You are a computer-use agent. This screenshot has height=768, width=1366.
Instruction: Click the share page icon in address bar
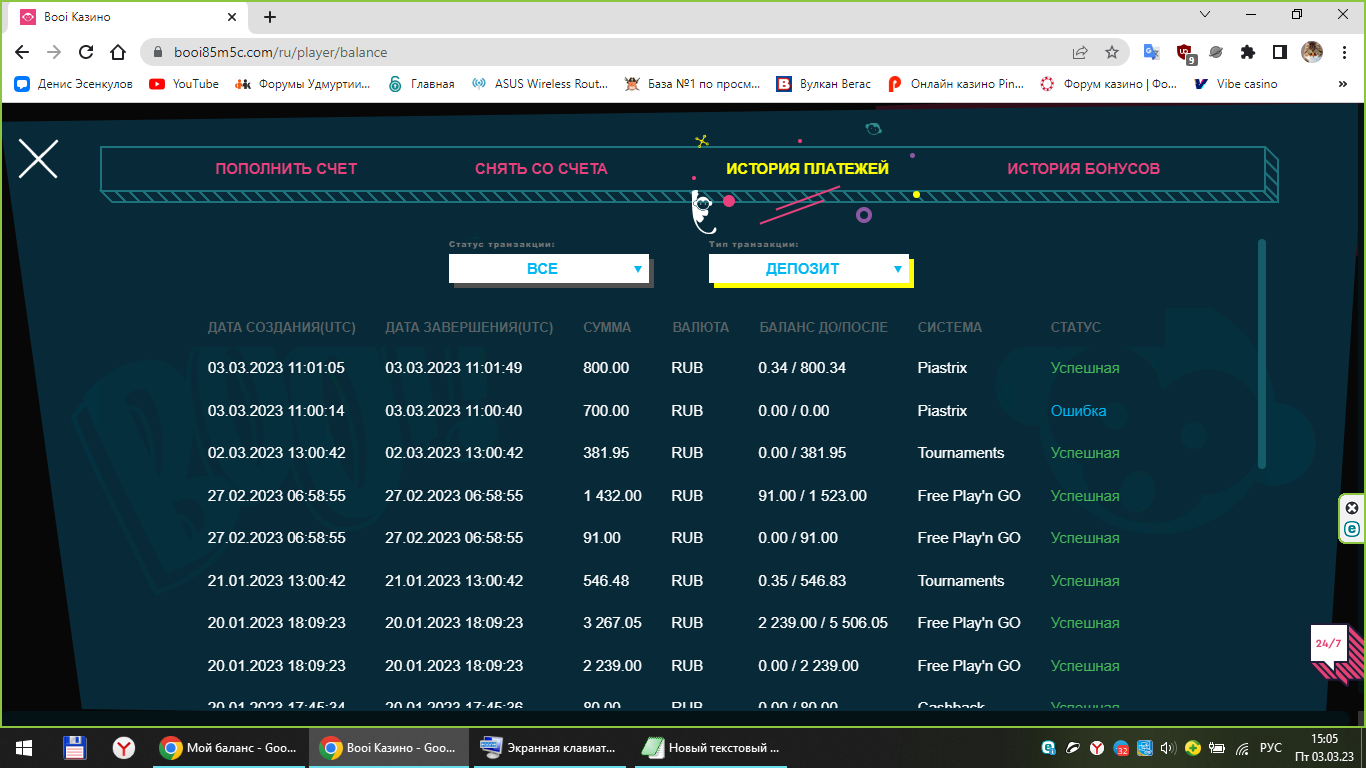point(1080,52)
